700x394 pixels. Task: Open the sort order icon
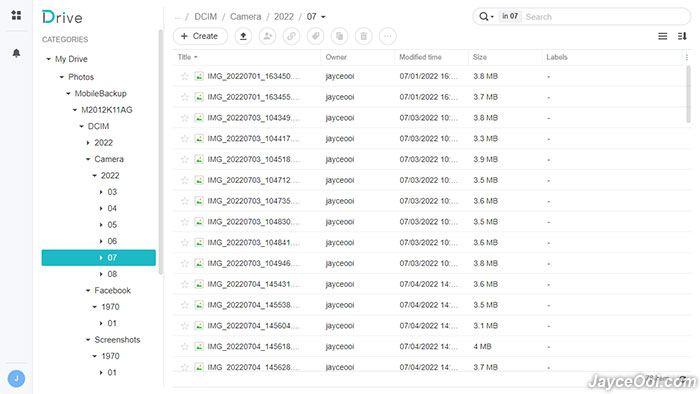tap(682, 36)
